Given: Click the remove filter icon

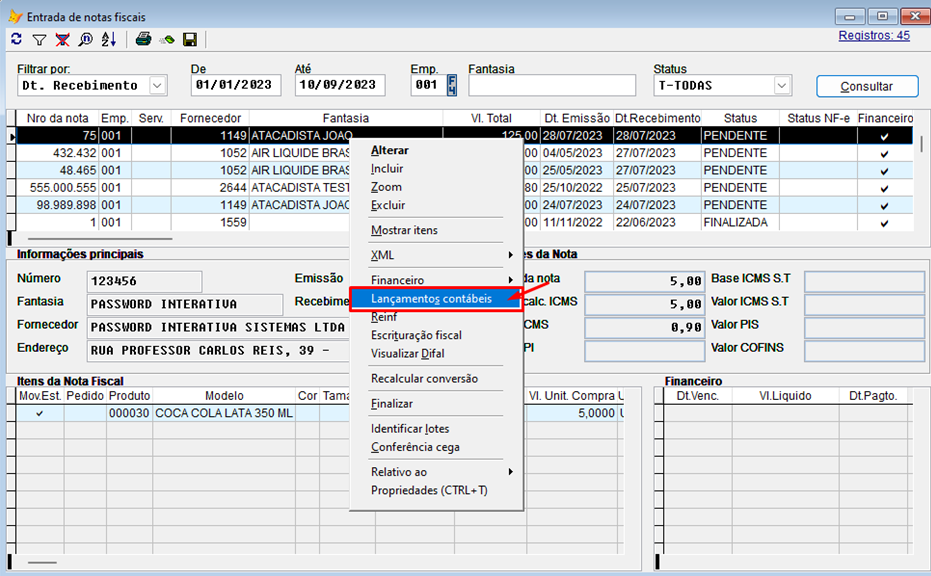Looking at the screenshot, I should coord(62,40).
